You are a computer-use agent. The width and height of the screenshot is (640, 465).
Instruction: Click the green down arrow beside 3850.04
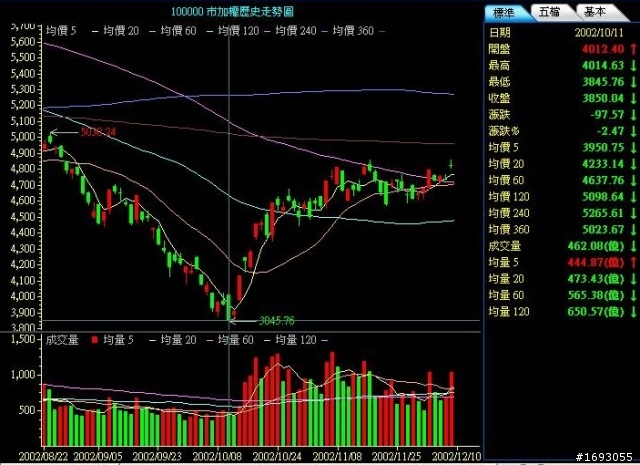(x=633, y=98)
